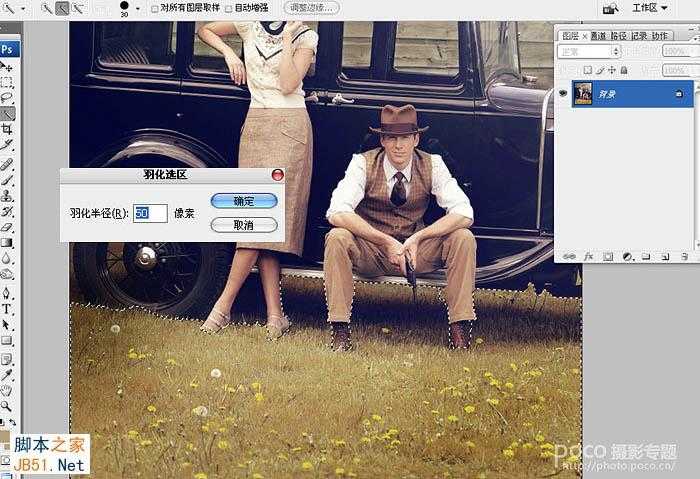This screenshot has height=479, width=700.
Task: Click 取消 in 羽化选区 dialog
Action: [244, 225]
